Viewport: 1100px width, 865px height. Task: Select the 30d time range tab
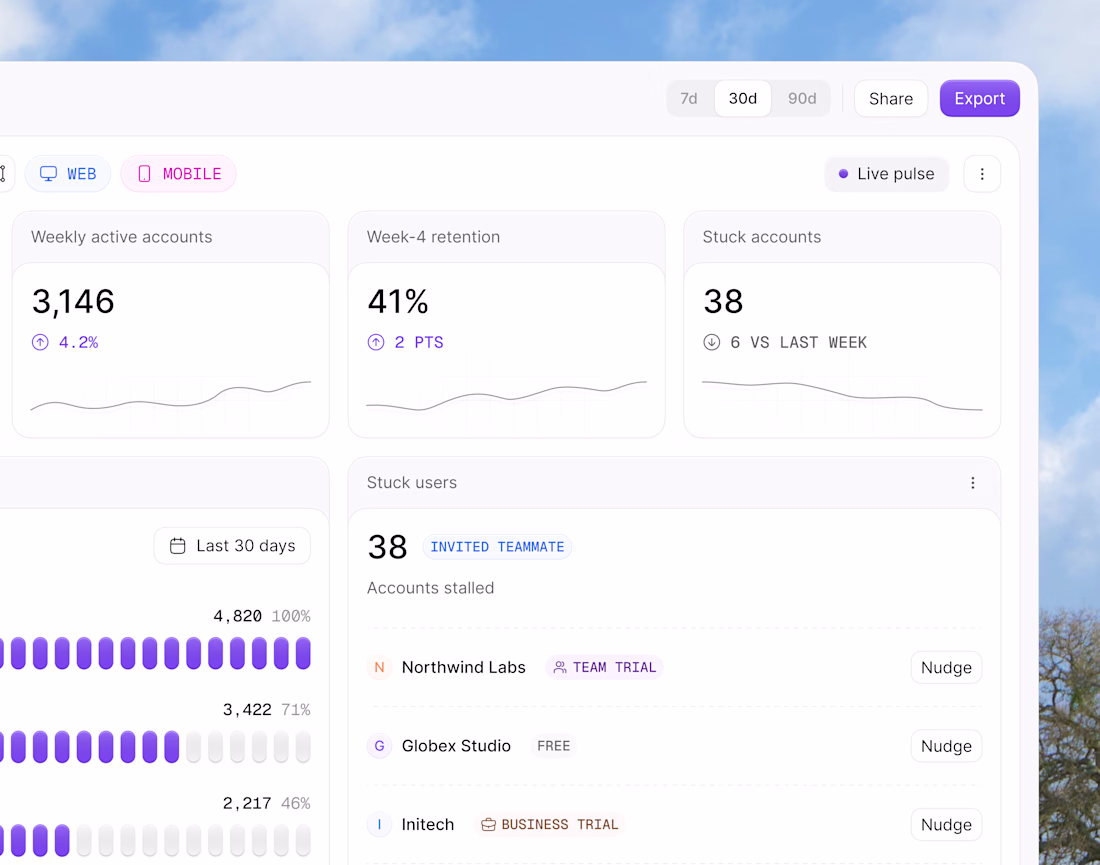[743, 99]
